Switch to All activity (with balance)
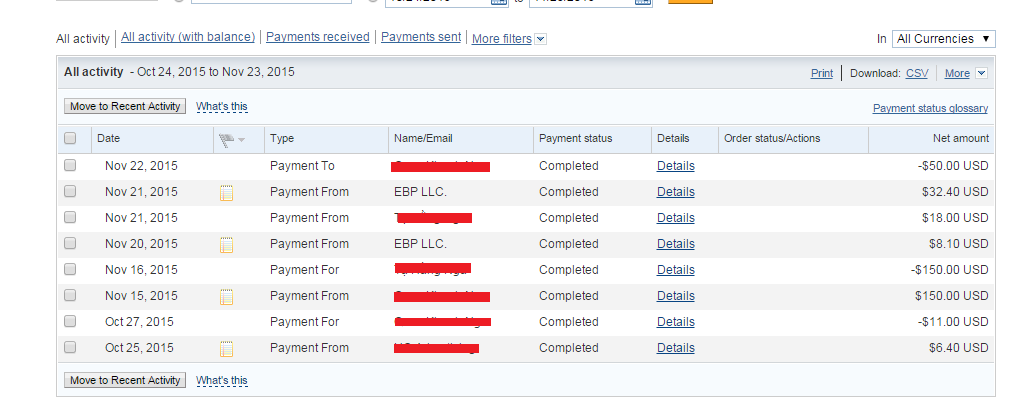Viewport: 1035px width, 409px height. coord(188,37)
